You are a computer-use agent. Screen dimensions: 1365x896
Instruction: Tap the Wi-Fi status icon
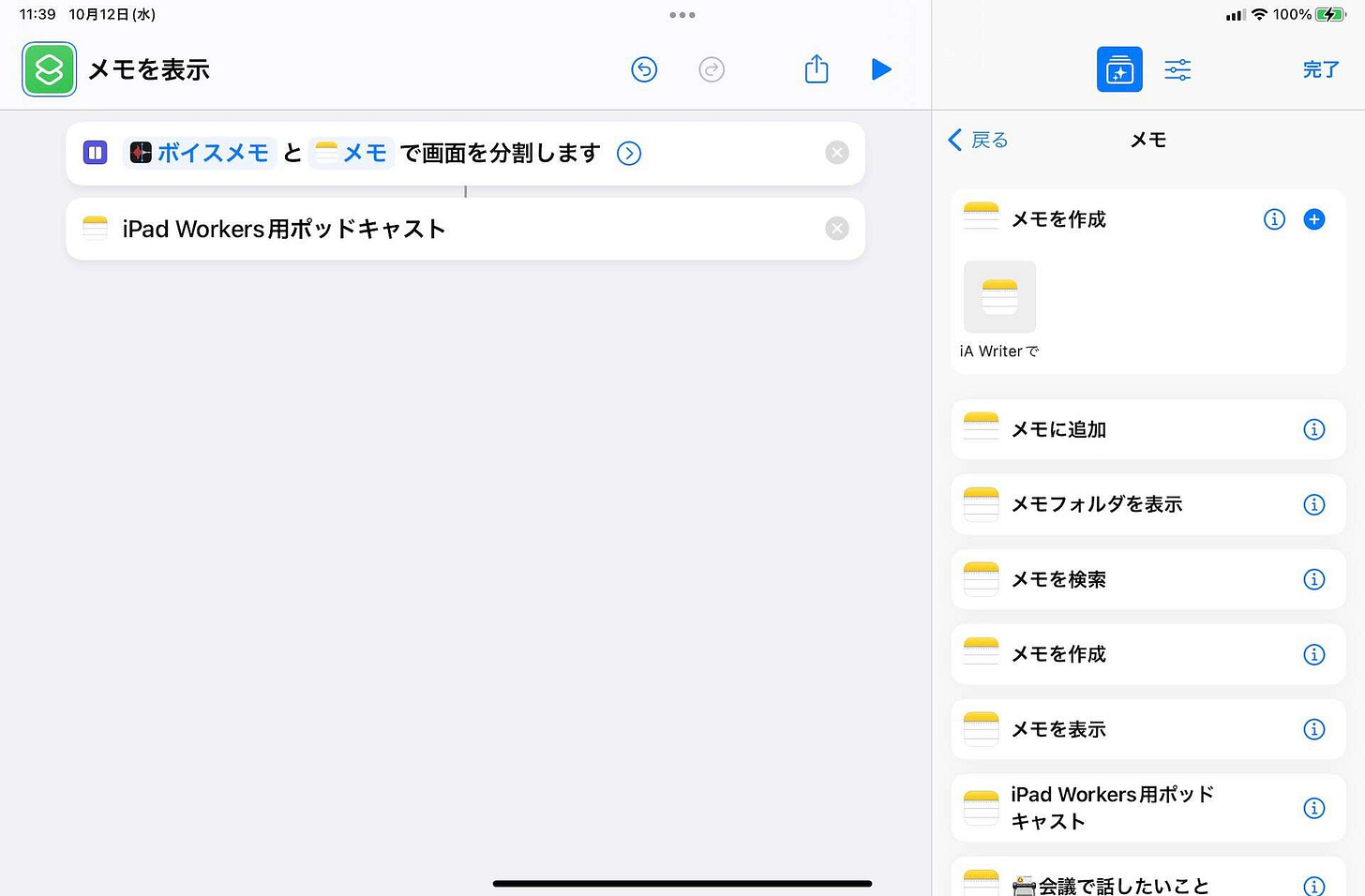click(x=1259, y=15)
